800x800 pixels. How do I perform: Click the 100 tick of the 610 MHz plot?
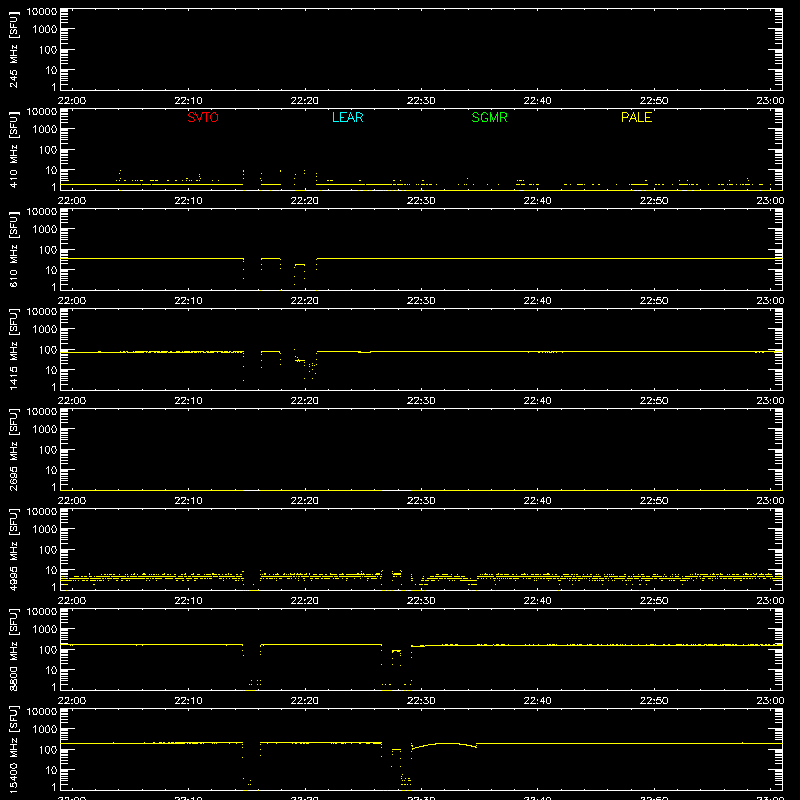pos(48,250)
